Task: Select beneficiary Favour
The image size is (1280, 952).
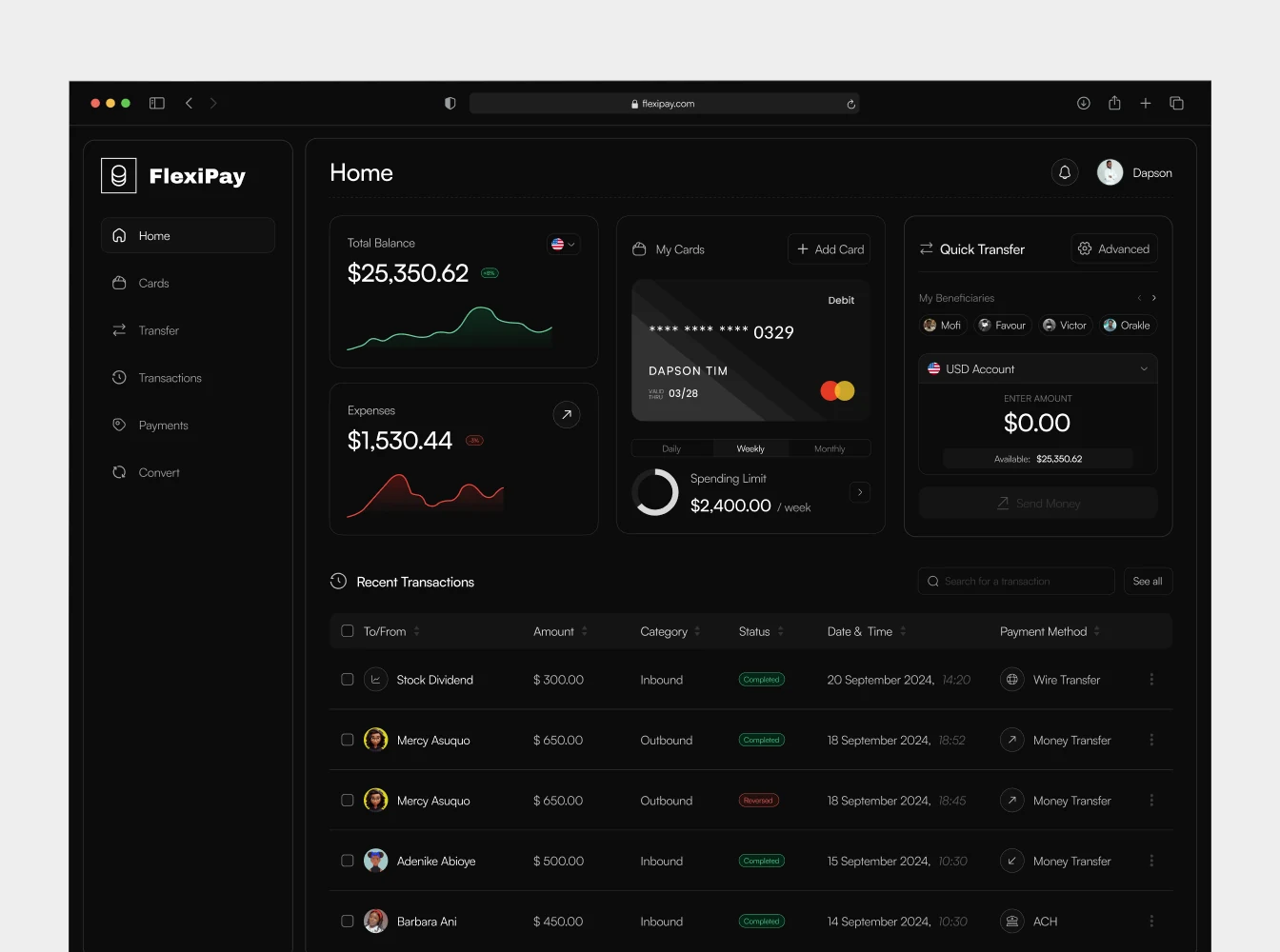Action: tap(1003, 326)
